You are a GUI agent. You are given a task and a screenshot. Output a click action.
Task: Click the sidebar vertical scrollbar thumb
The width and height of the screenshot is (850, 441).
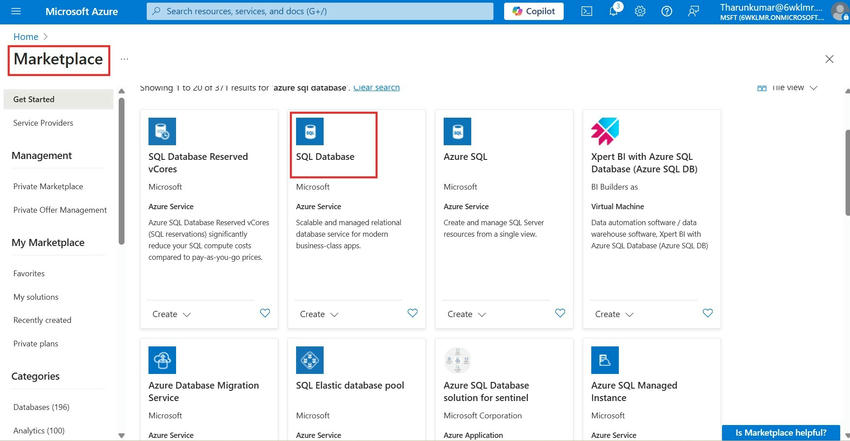tap(121, 171)
